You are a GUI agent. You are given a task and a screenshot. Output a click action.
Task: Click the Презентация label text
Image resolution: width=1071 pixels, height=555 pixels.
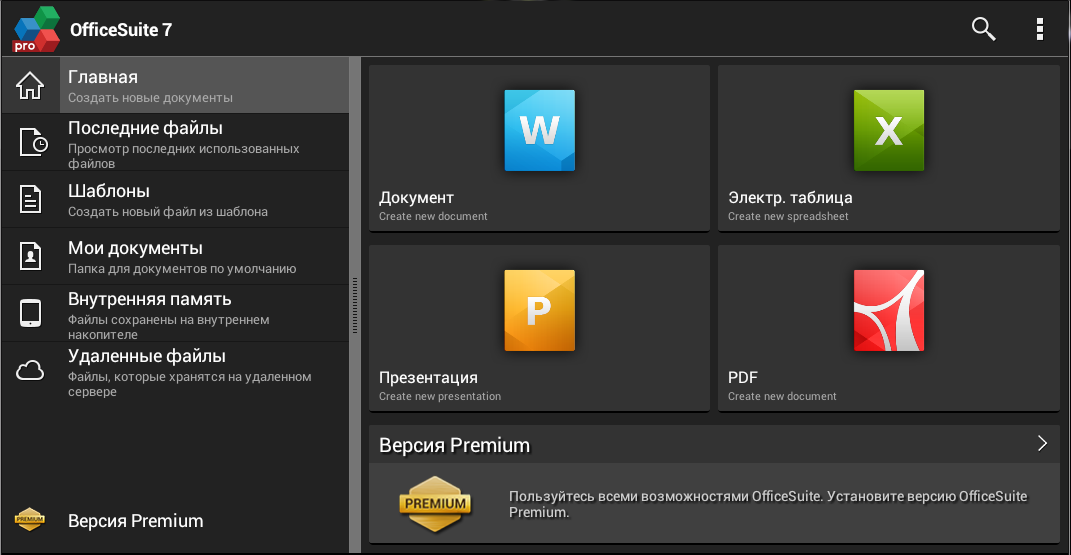[x=428, y=378]
